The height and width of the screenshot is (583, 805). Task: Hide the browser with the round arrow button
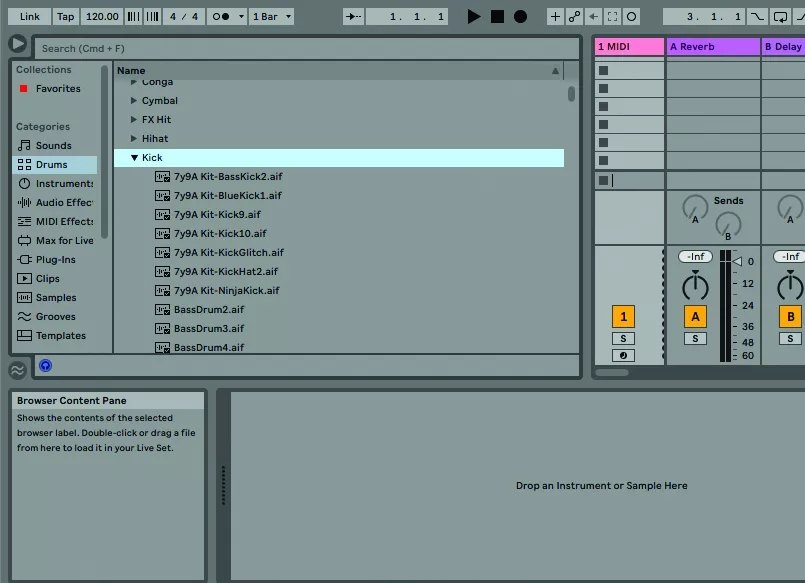(17, 44)
